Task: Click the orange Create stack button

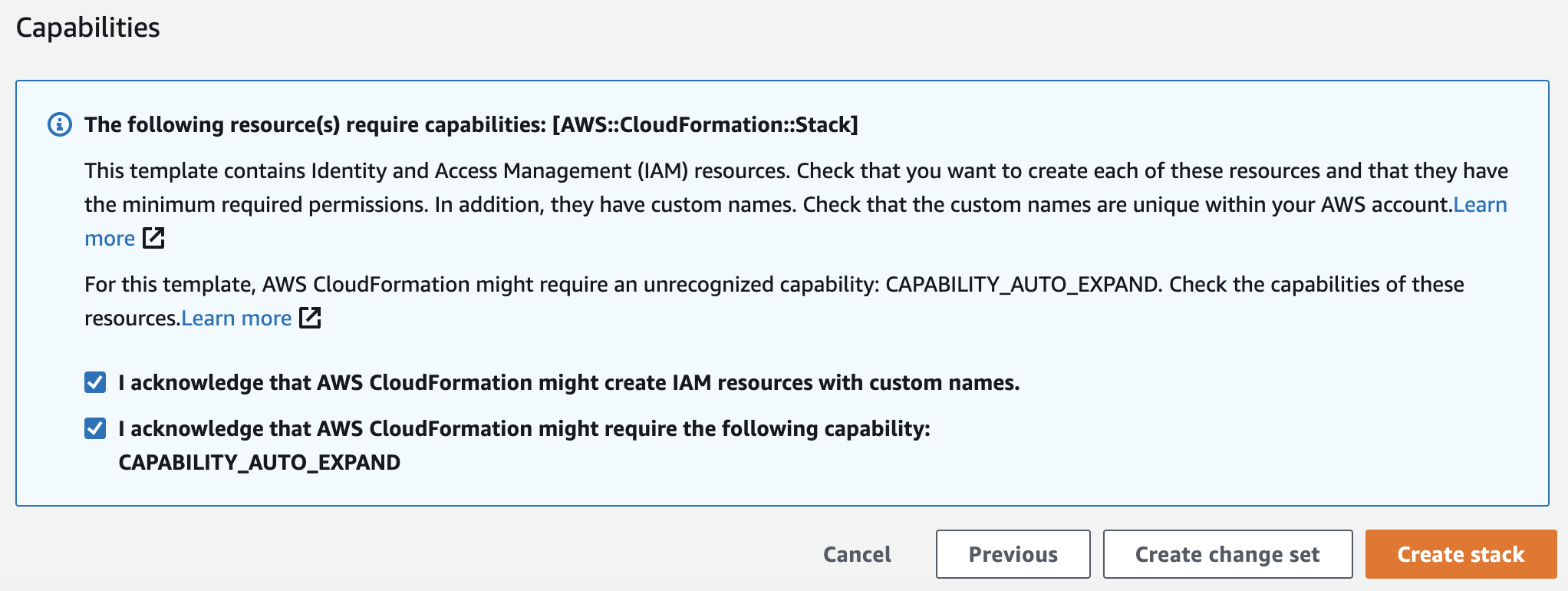Action: click(1461, 554)
